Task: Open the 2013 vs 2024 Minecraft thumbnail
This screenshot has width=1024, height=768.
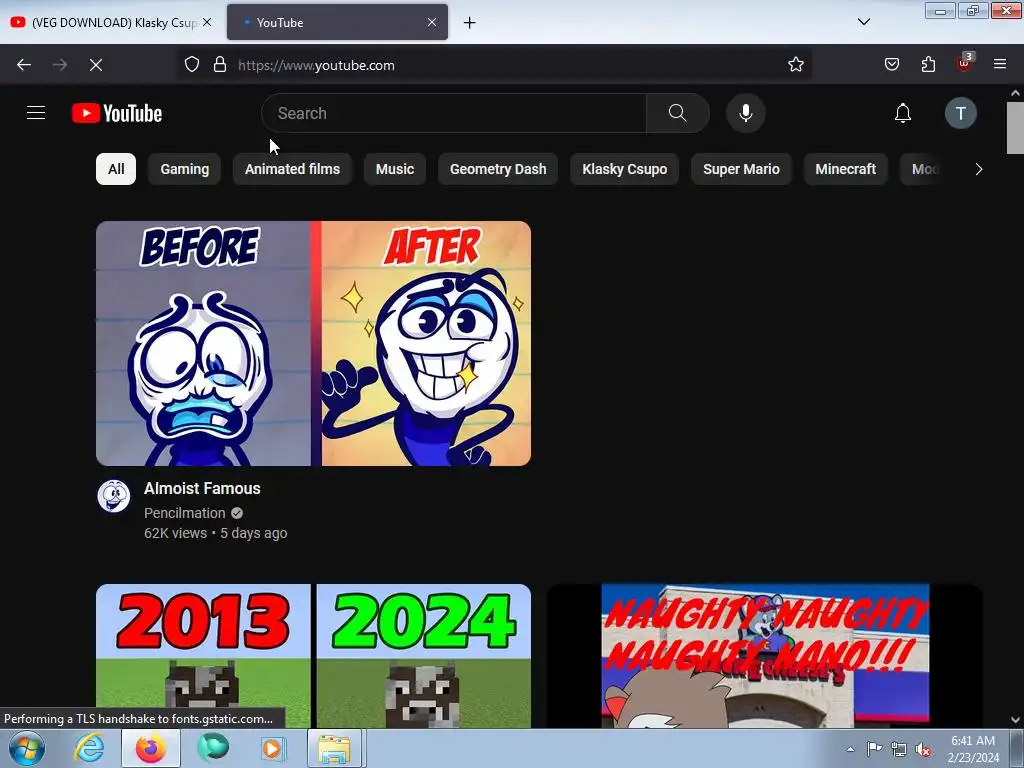Action: click(x=313, y=656)
